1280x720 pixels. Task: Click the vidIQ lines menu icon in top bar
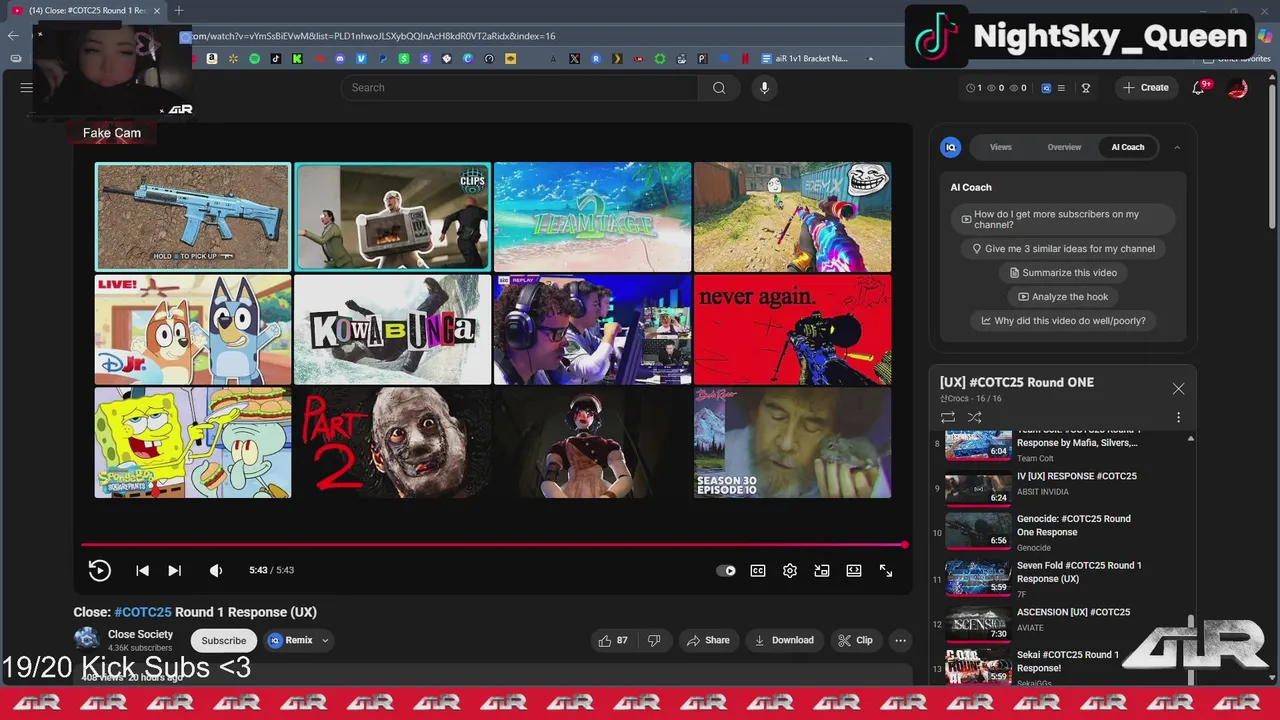pos(1061,88)
